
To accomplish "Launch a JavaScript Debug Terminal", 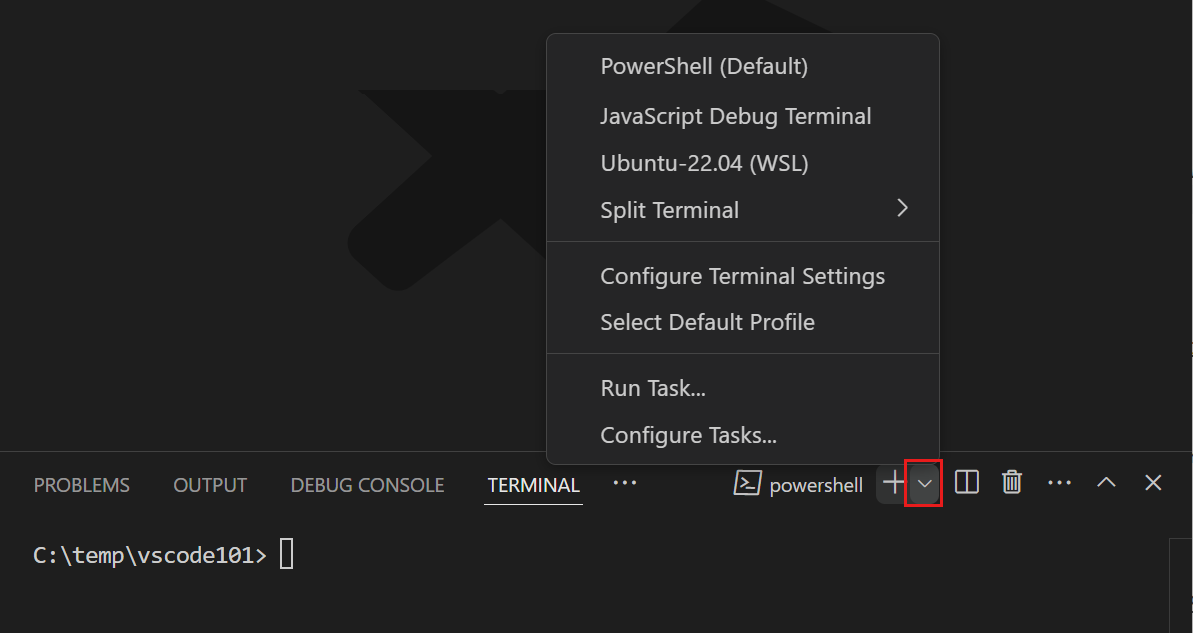I will tap(736, 116).
